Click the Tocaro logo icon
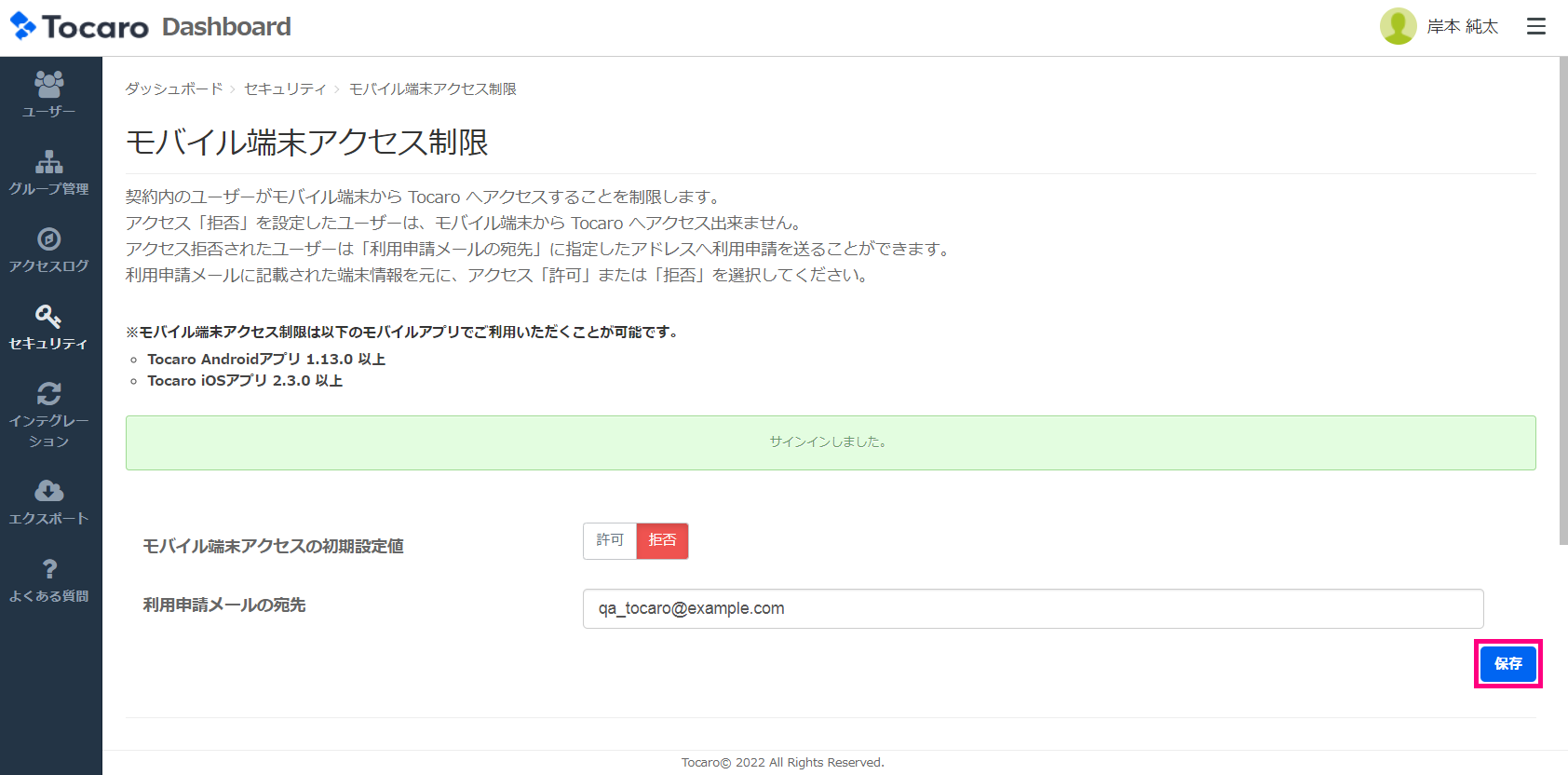This screenshot has width=1568, height=775. 24,26
